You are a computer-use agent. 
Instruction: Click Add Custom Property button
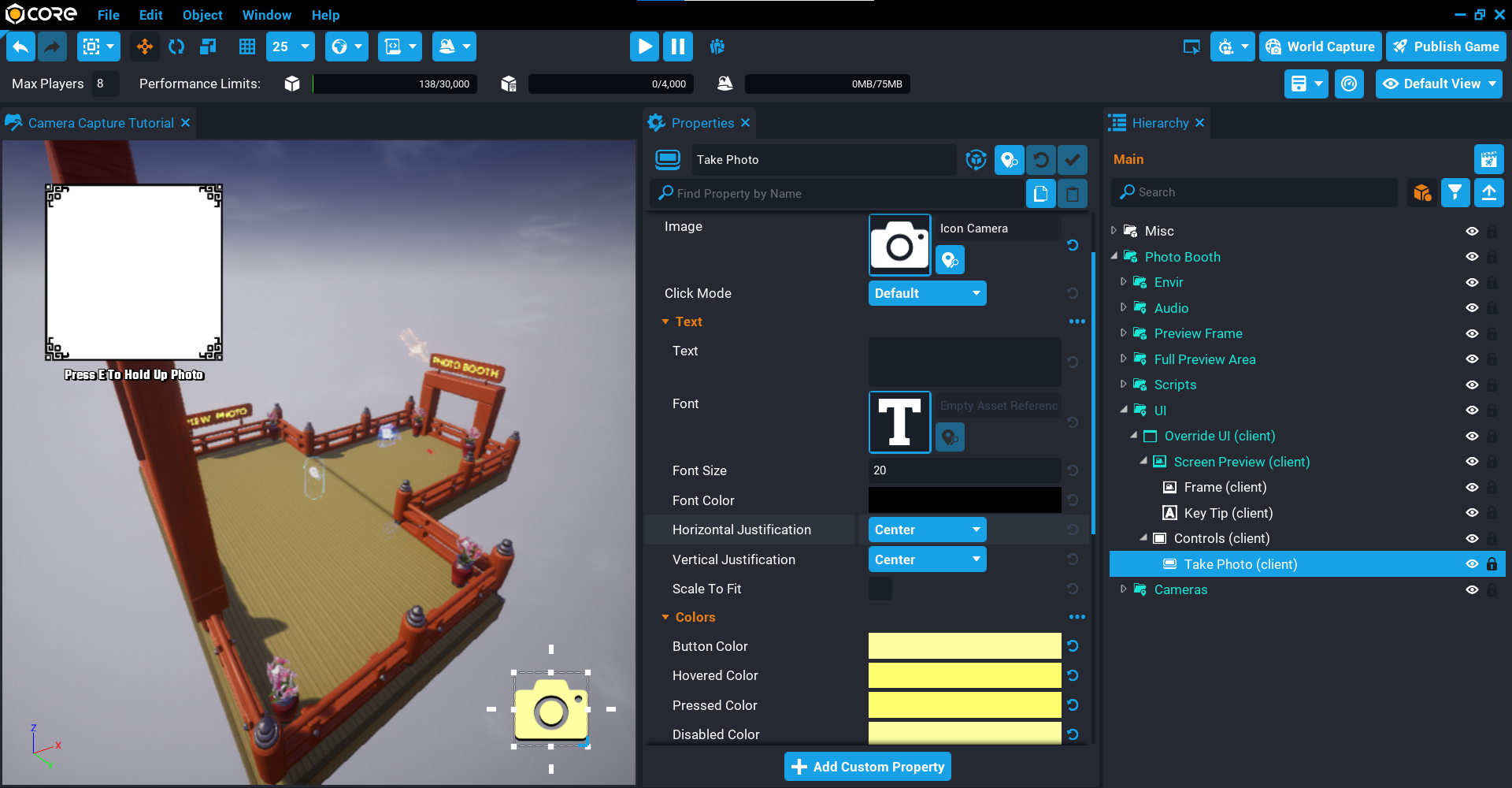(867, 767)
